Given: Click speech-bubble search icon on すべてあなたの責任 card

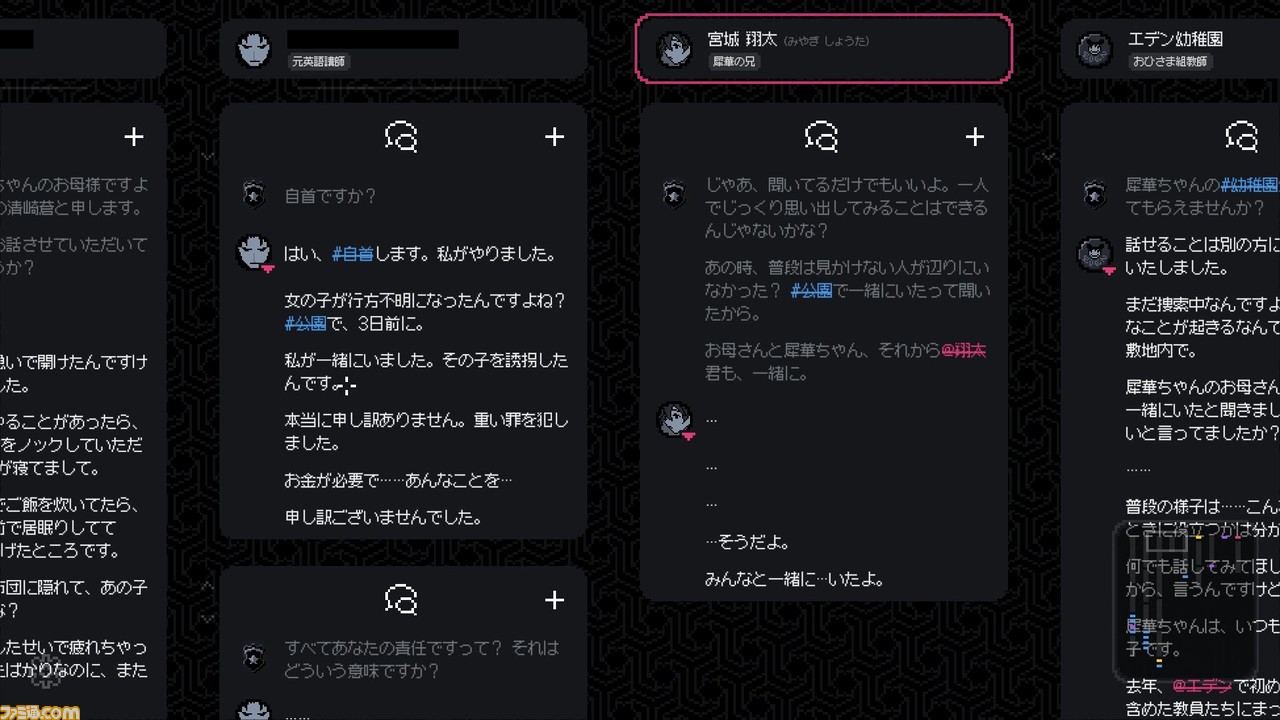Looking at the screenshot, I should (x=401, y=600).
